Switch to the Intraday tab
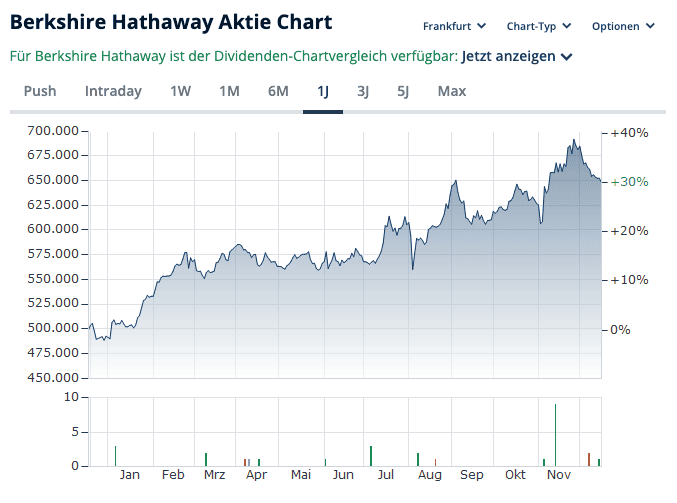 click(x=113, y=91)
